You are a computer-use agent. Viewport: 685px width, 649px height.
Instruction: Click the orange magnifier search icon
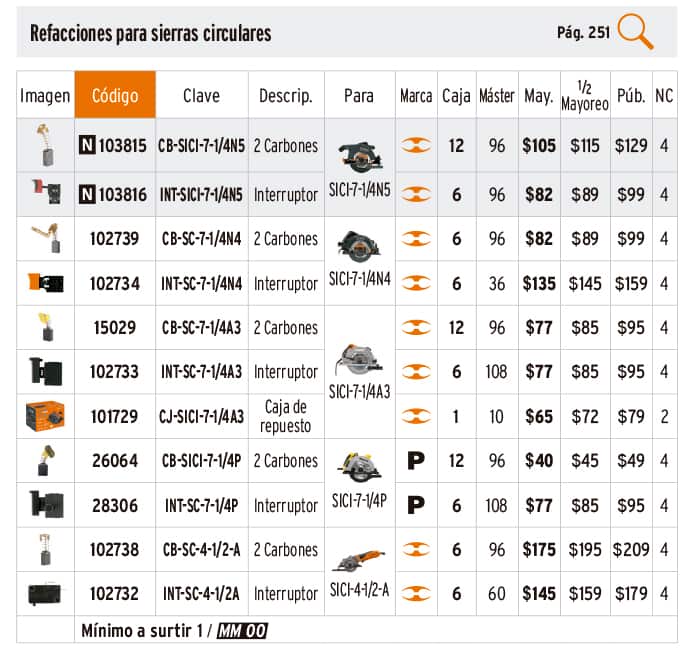click(x=635, y=32)
